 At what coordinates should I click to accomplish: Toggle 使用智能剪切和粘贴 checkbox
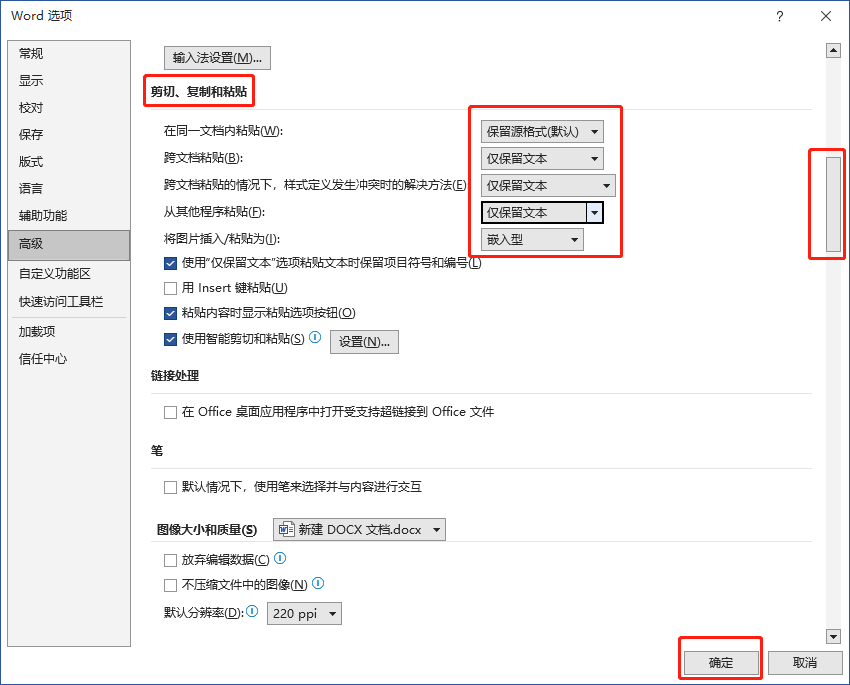point(170,339)
